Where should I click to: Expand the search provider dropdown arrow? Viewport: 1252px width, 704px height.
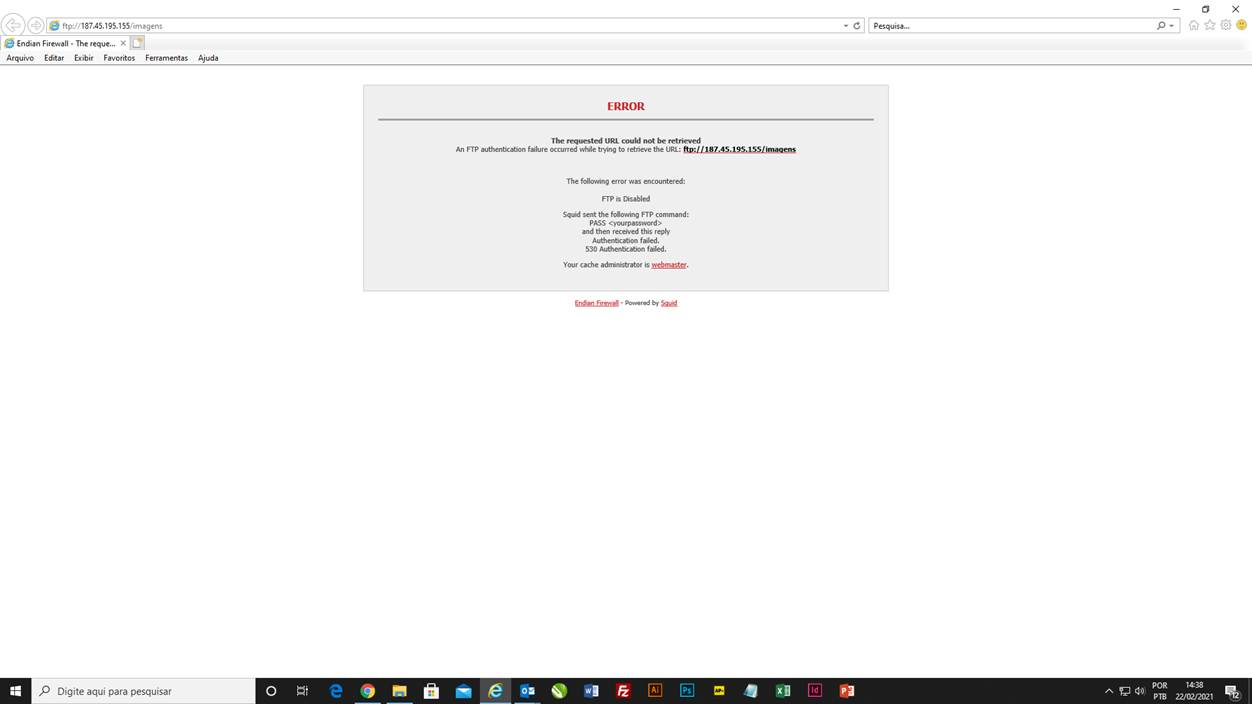click(x=1172, y=26)
